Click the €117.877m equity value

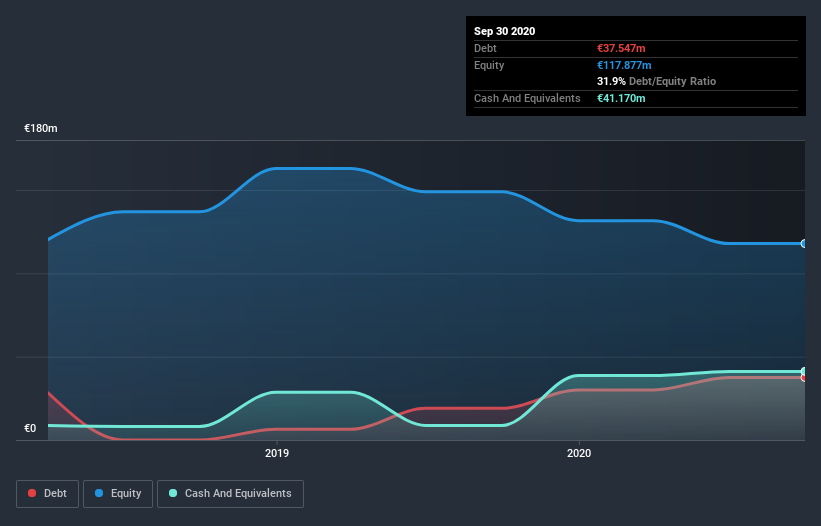pyautogui.click(x=624, y=65)
